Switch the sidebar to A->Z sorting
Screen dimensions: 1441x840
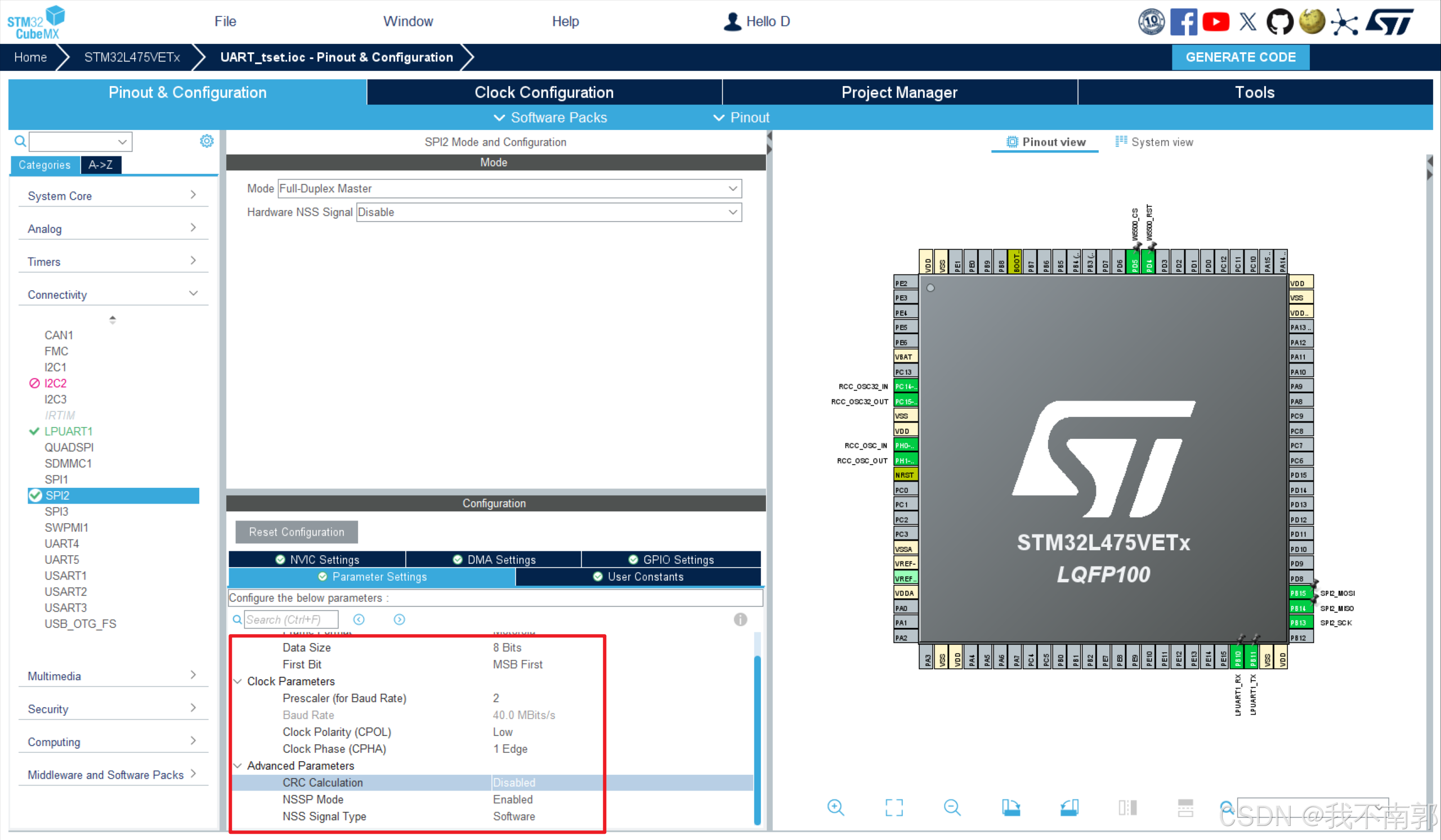(x=101, y=165)
